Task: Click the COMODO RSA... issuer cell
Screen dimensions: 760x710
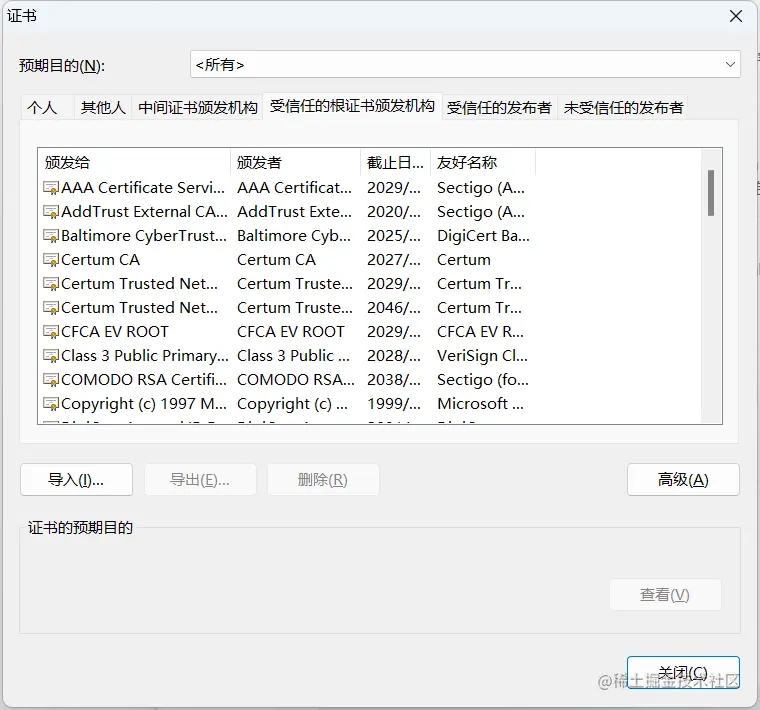Action: [x=296, y=379]
